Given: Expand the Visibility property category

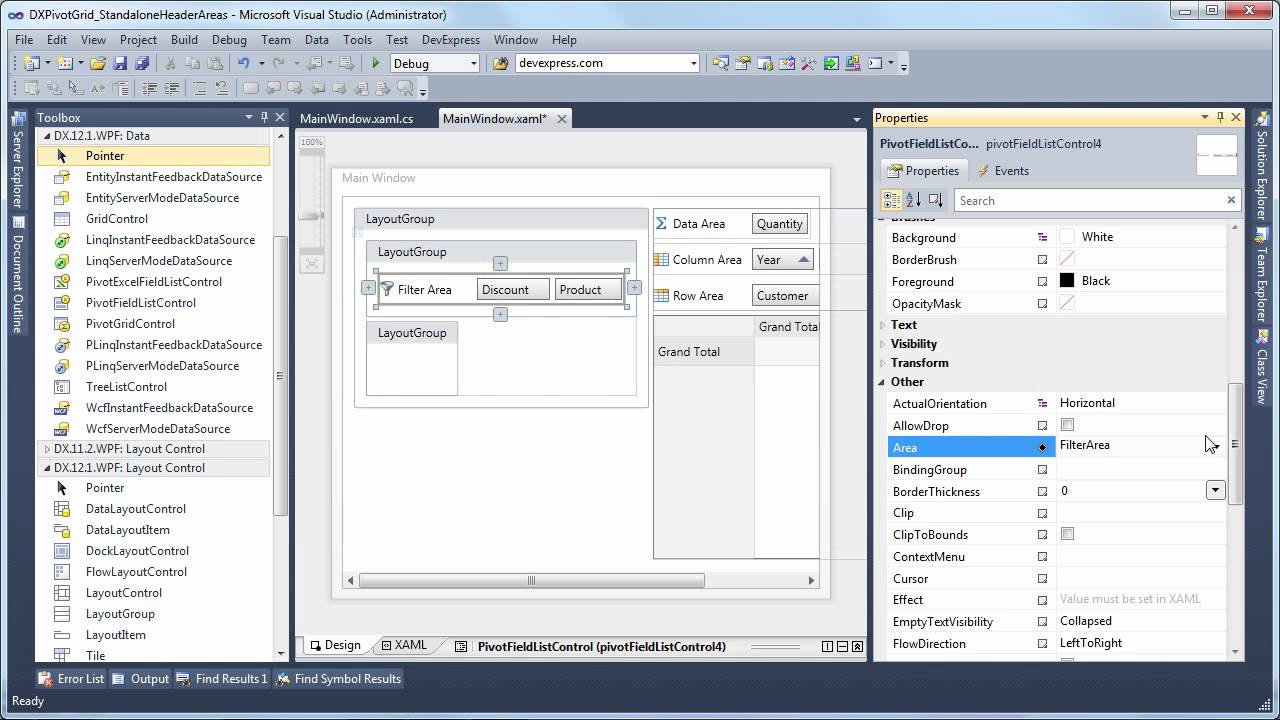Looking at the screenshot, I should click(882, 344).
